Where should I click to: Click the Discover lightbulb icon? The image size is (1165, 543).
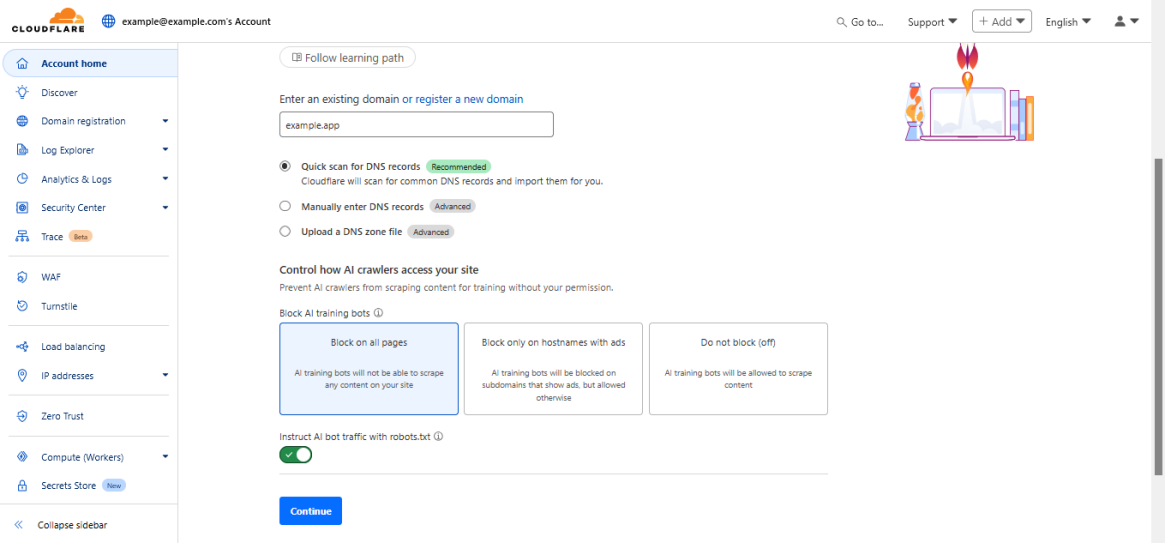click(22, 92)
